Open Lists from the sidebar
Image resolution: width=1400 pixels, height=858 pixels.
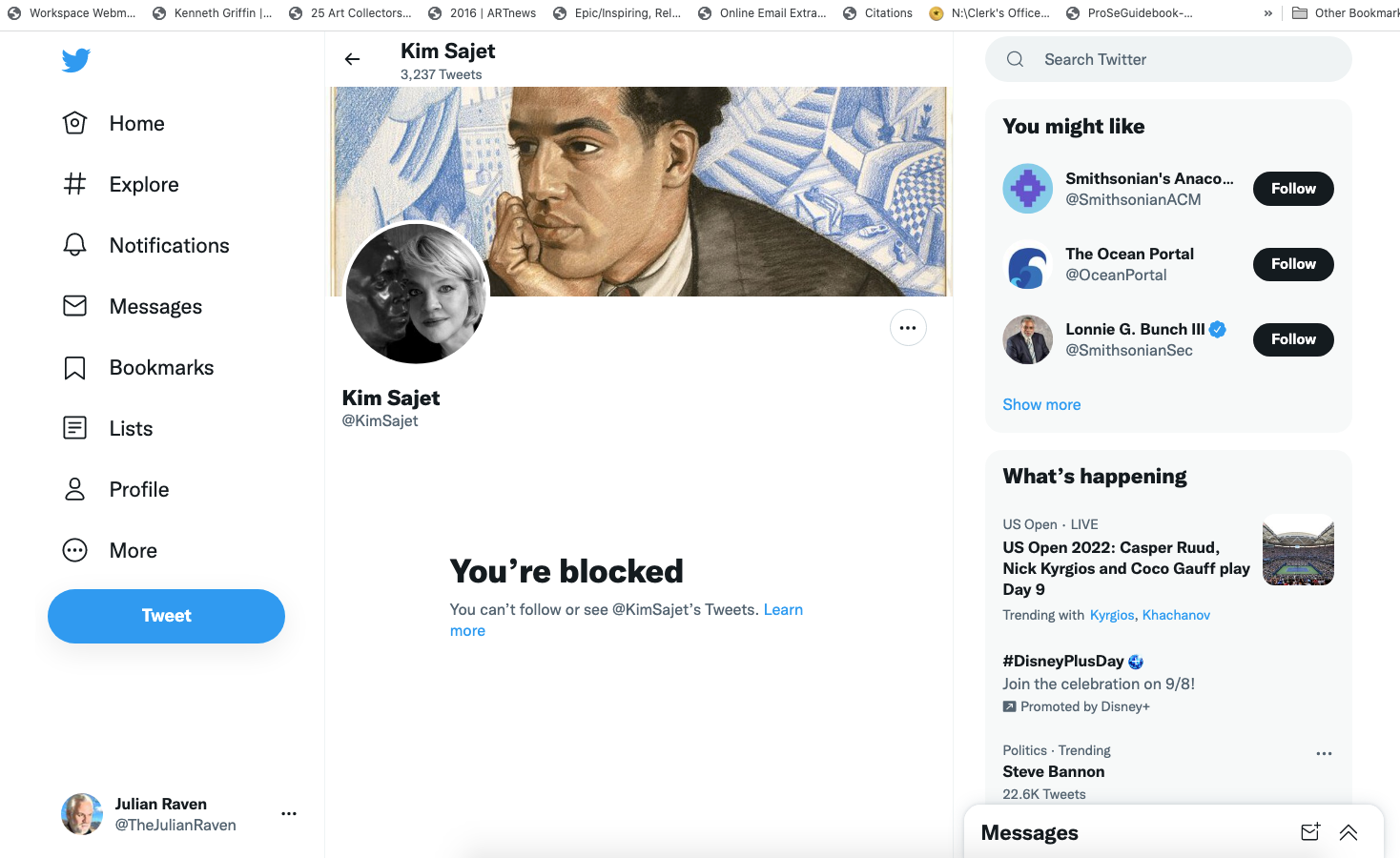coord(108,429)
